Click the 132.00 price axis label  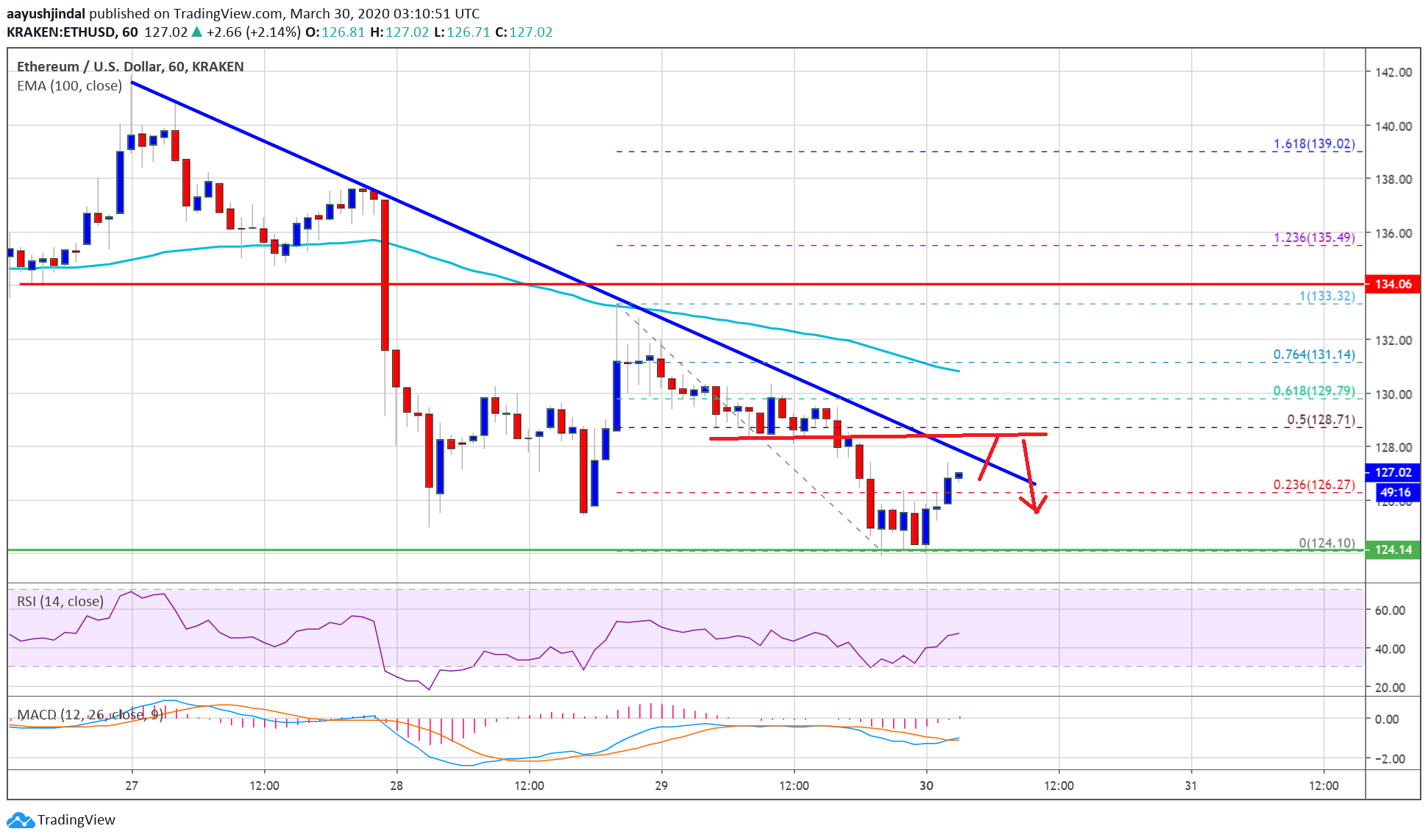(x=1393, y=340)
